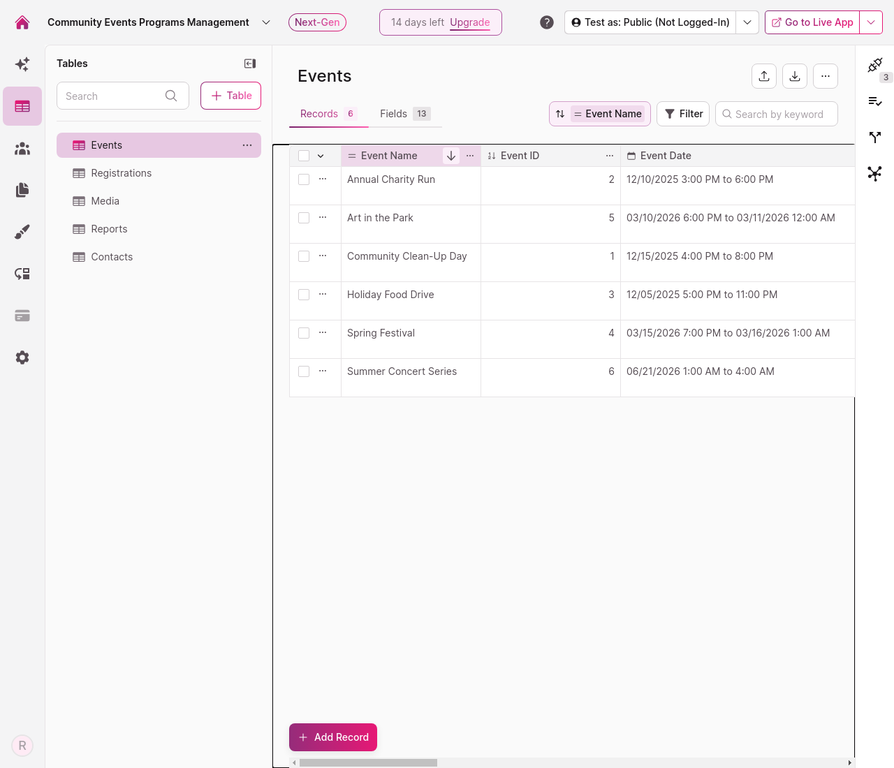This screenshot has height=768, width=894.
Task: Click the scrollbar right arrow
Action: [x=850, y=762]
